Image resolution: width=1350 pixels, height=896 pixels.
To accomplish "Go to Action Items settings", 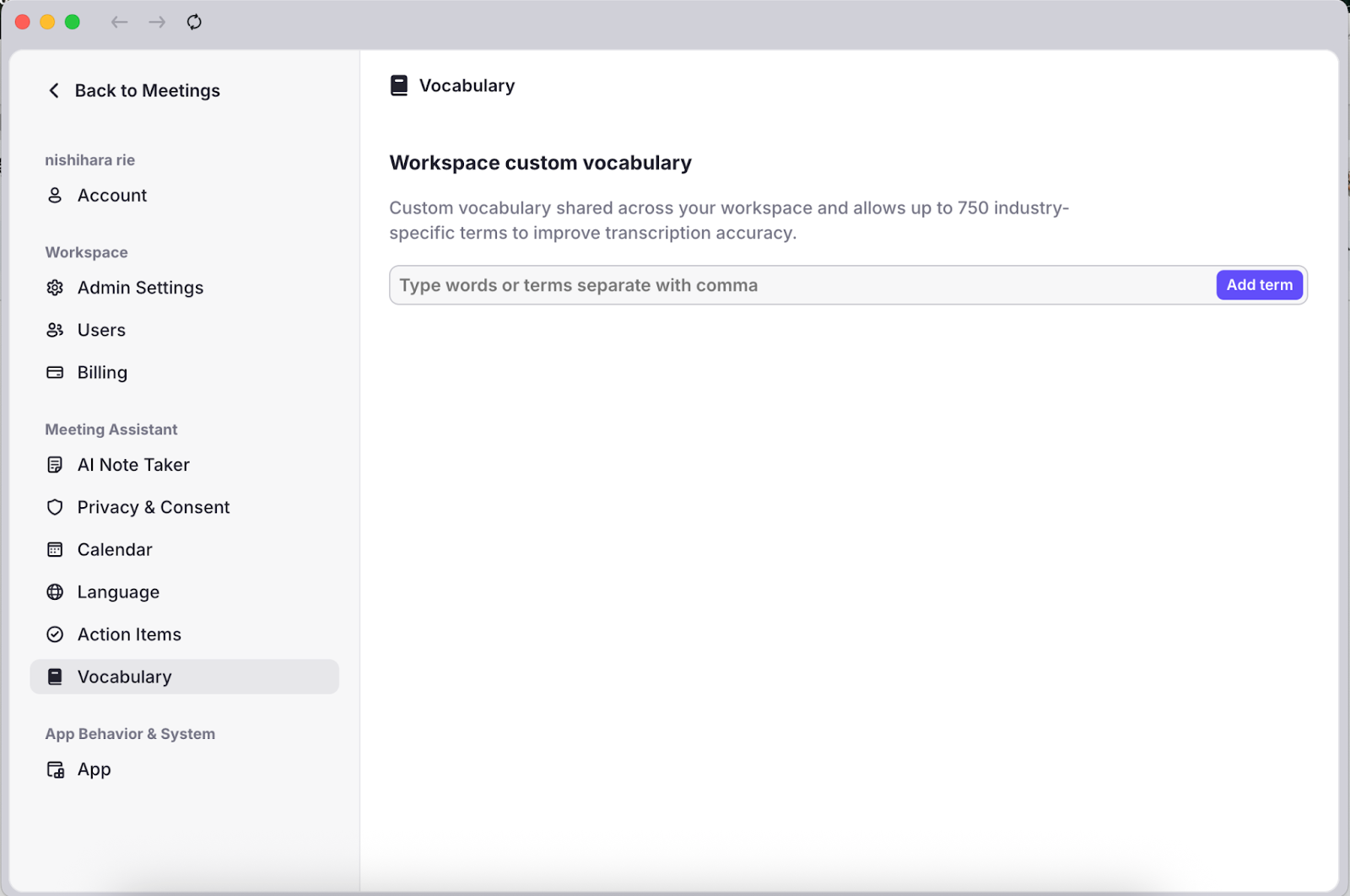I will [129, 634].
